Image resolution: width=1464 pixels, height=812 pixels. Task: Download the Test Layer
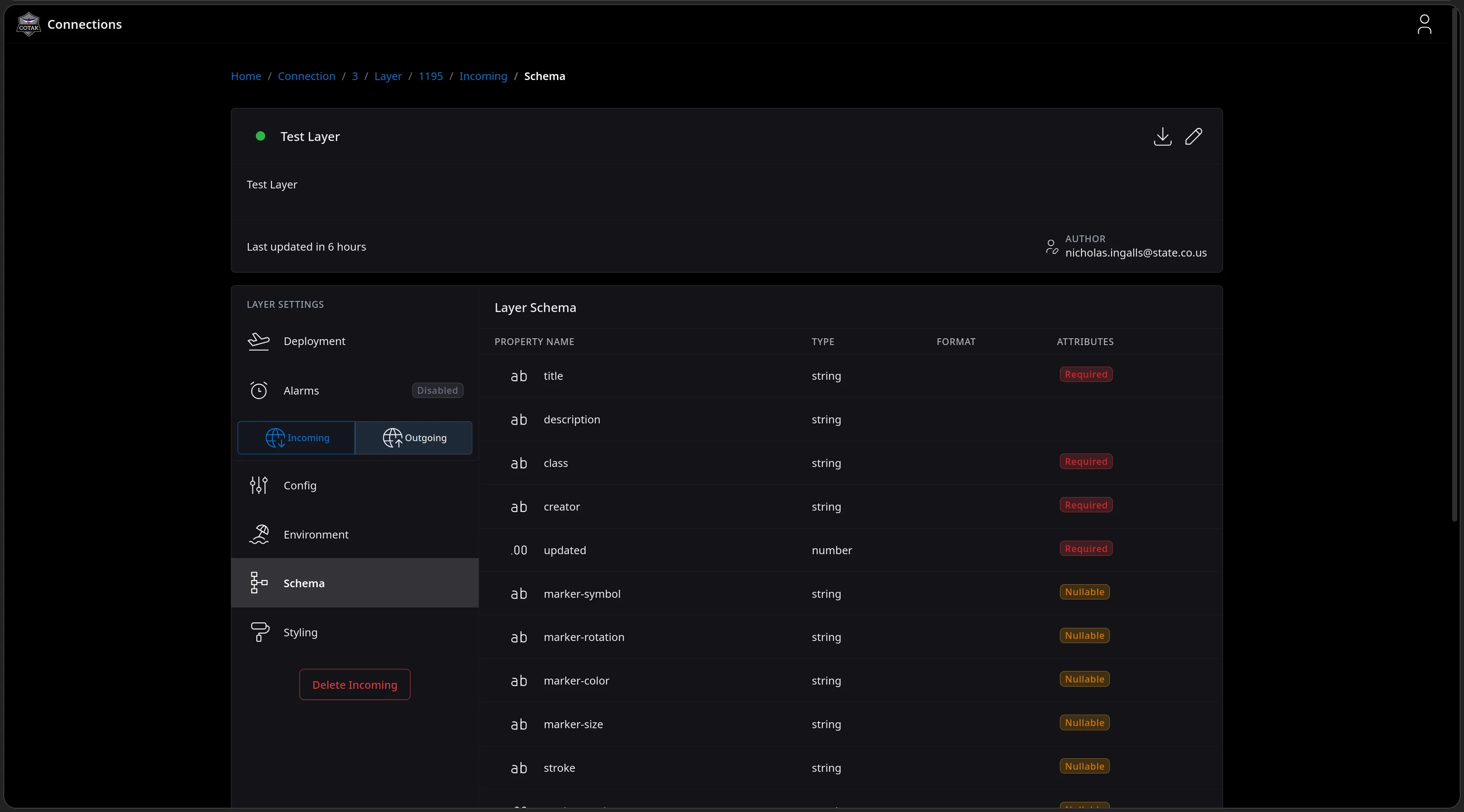1163,136
